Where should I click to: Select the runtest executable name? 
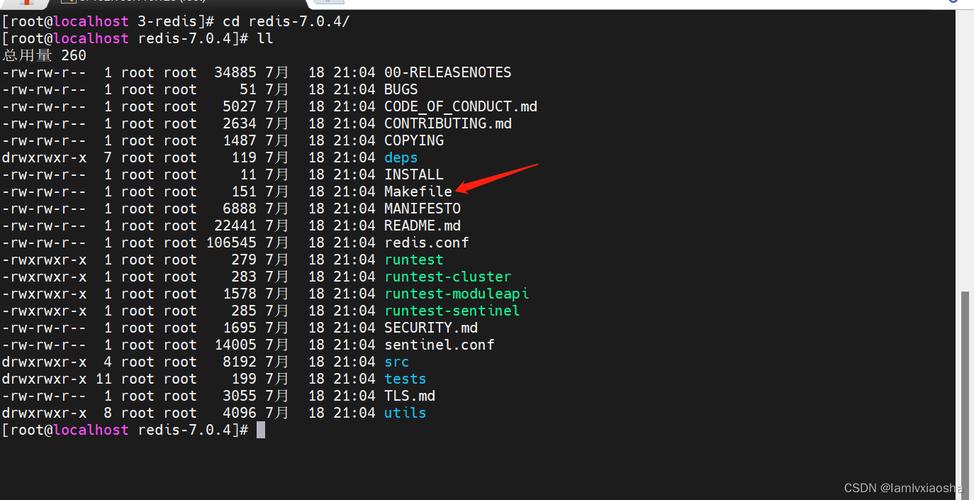(414, 260)
